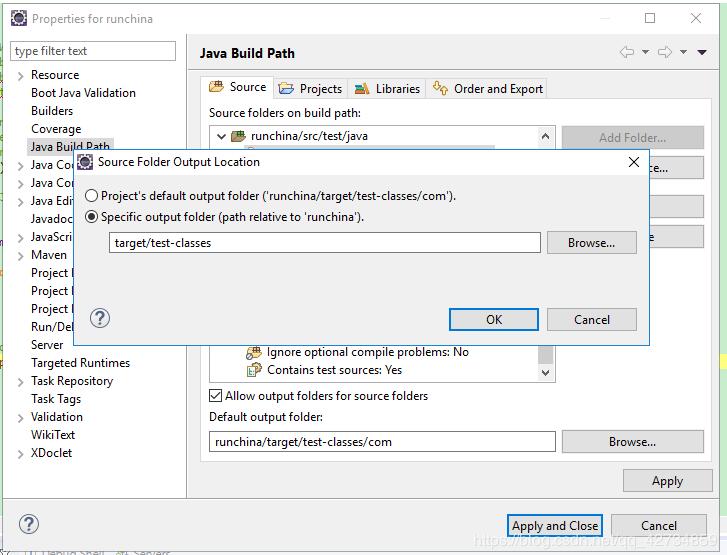Click the help question mark in Source Folder dialog
The width and height of the screenshot is (727, 555).
100,318
